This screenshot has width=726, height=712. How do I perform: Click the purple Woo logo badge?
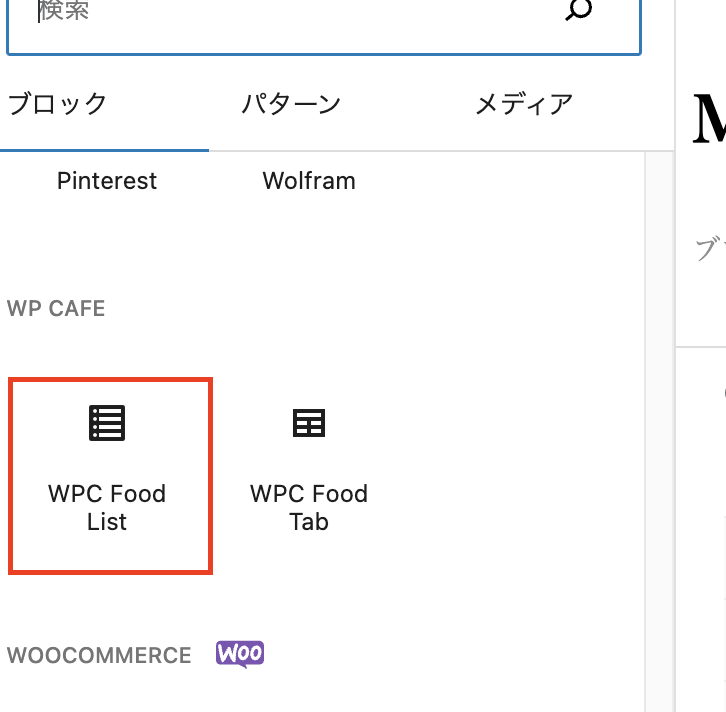pyautogui.click(x=240, y=654)
